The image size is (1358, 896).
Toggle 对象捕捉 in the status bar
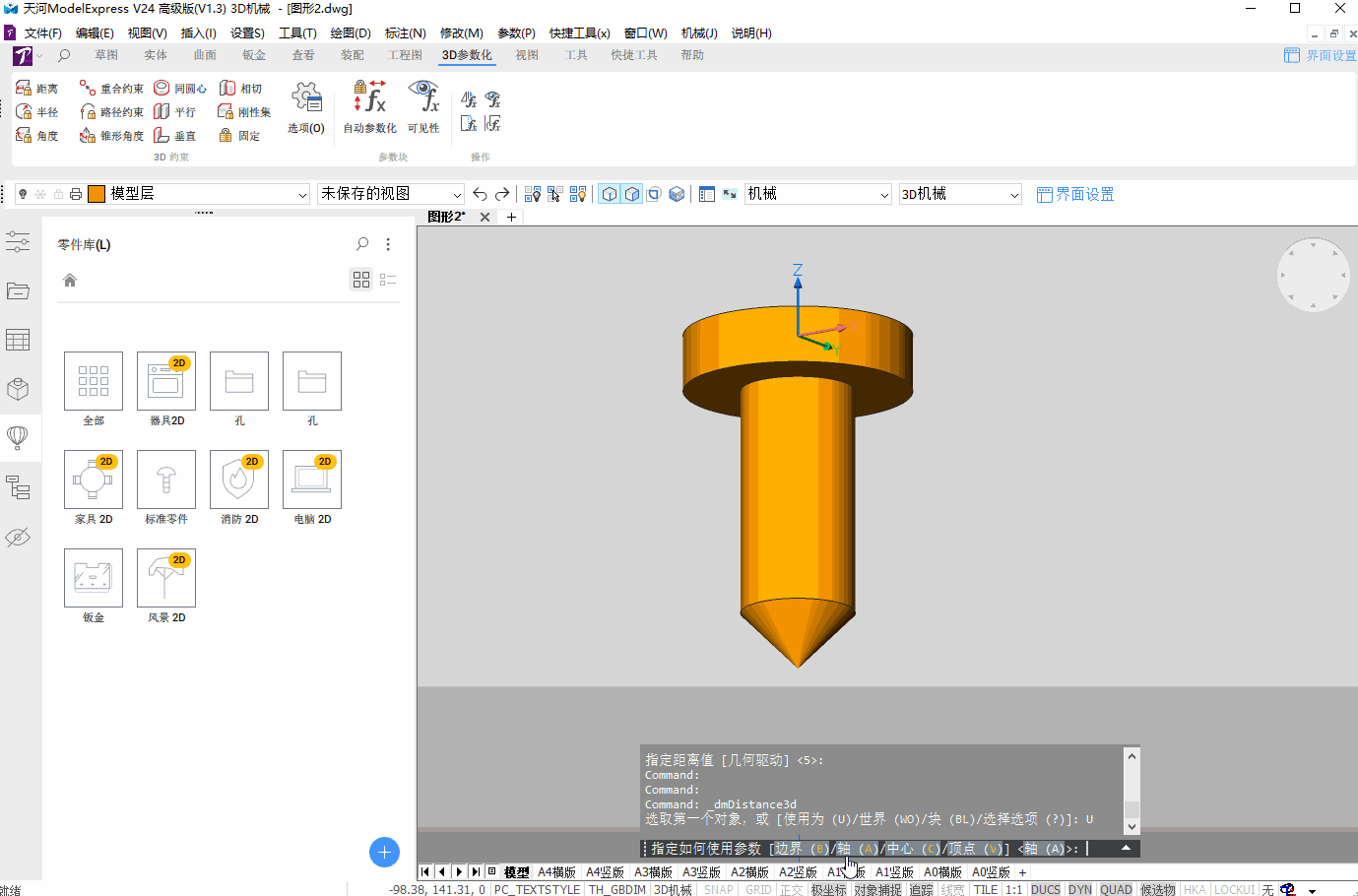[x=877, y=889]
